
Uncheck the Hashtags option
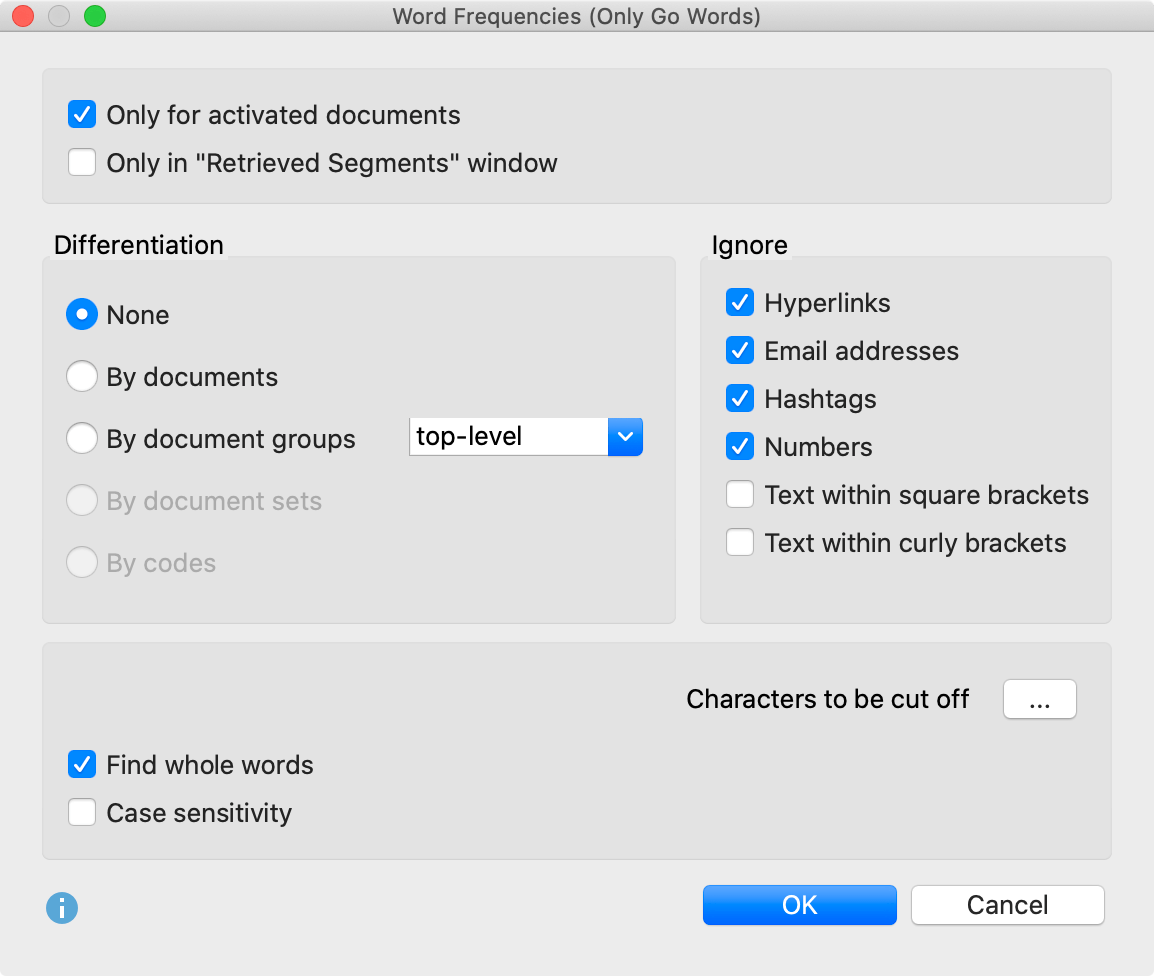coord(740,398)
